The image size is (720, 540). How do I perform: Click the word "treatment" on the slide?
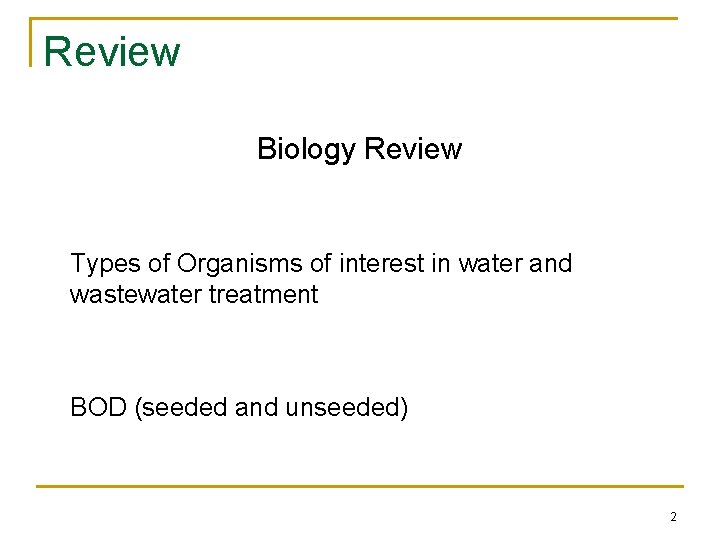click(x=264, y=295)
